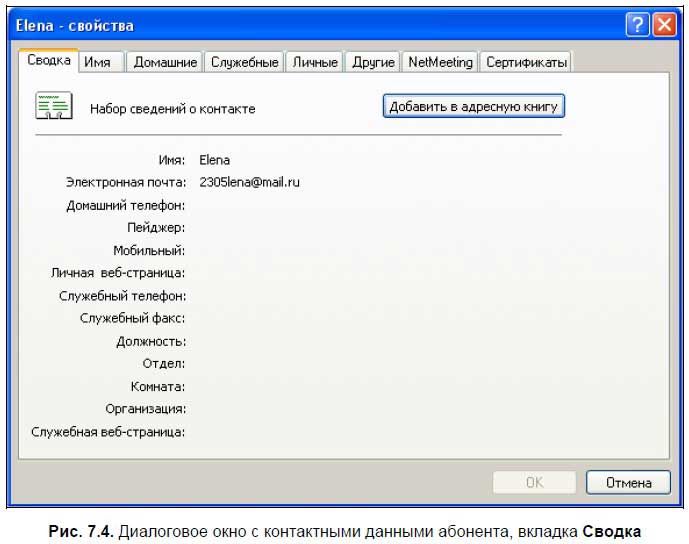Go to the Служебные tab
The width and height of the screenshot is (689, 544).
pos(244,62)
